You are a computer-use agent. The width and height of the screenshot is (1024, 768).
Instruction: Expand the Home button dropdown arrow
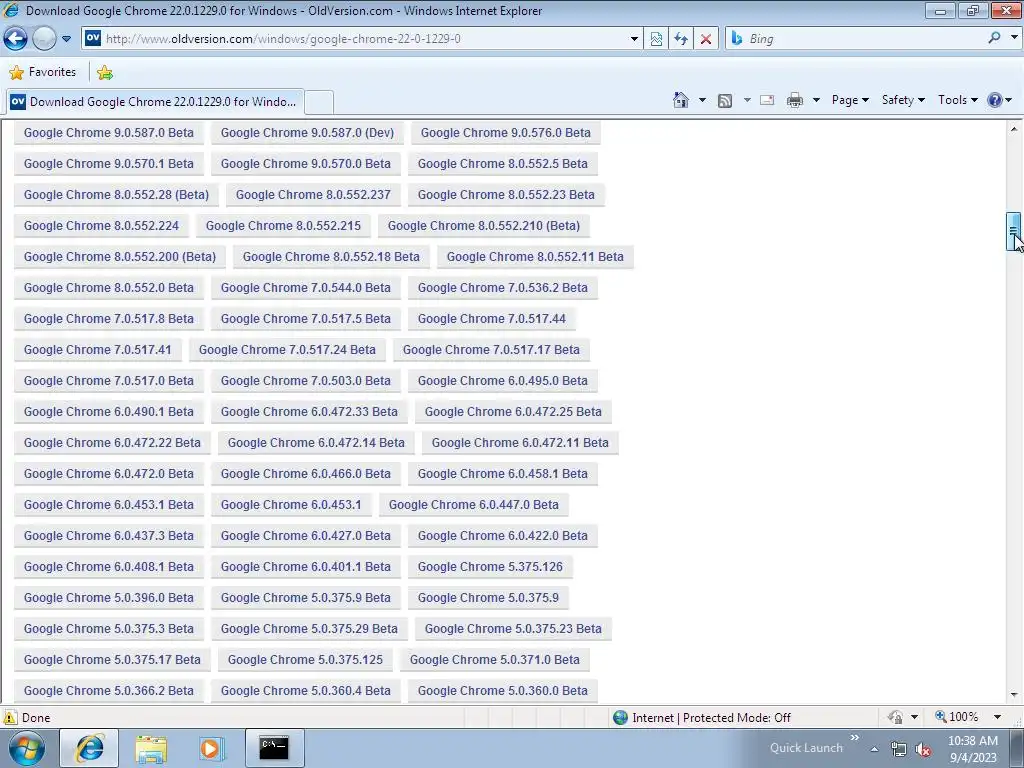click(x=702, y=100)
